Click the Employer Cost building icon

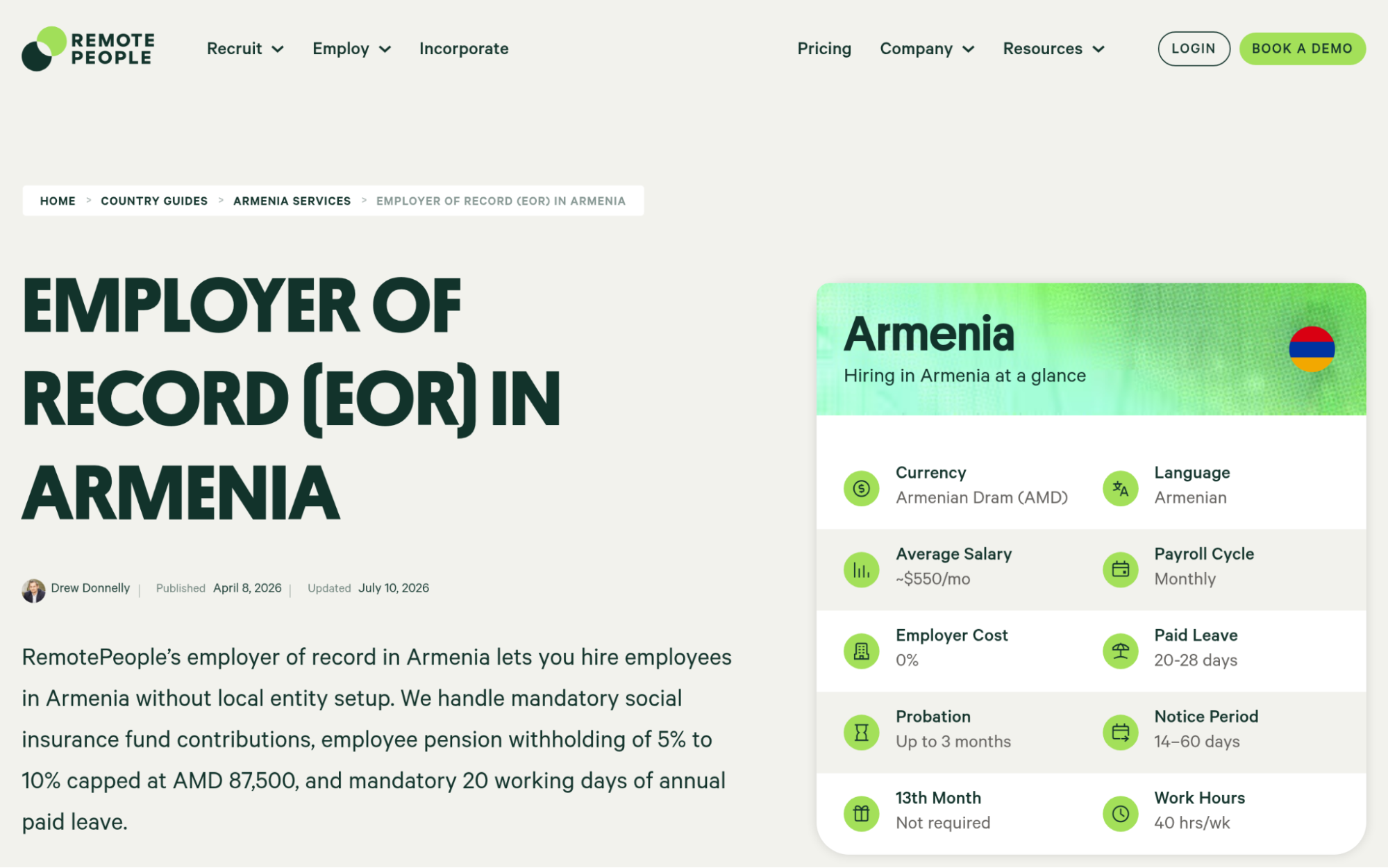[861, 651]
